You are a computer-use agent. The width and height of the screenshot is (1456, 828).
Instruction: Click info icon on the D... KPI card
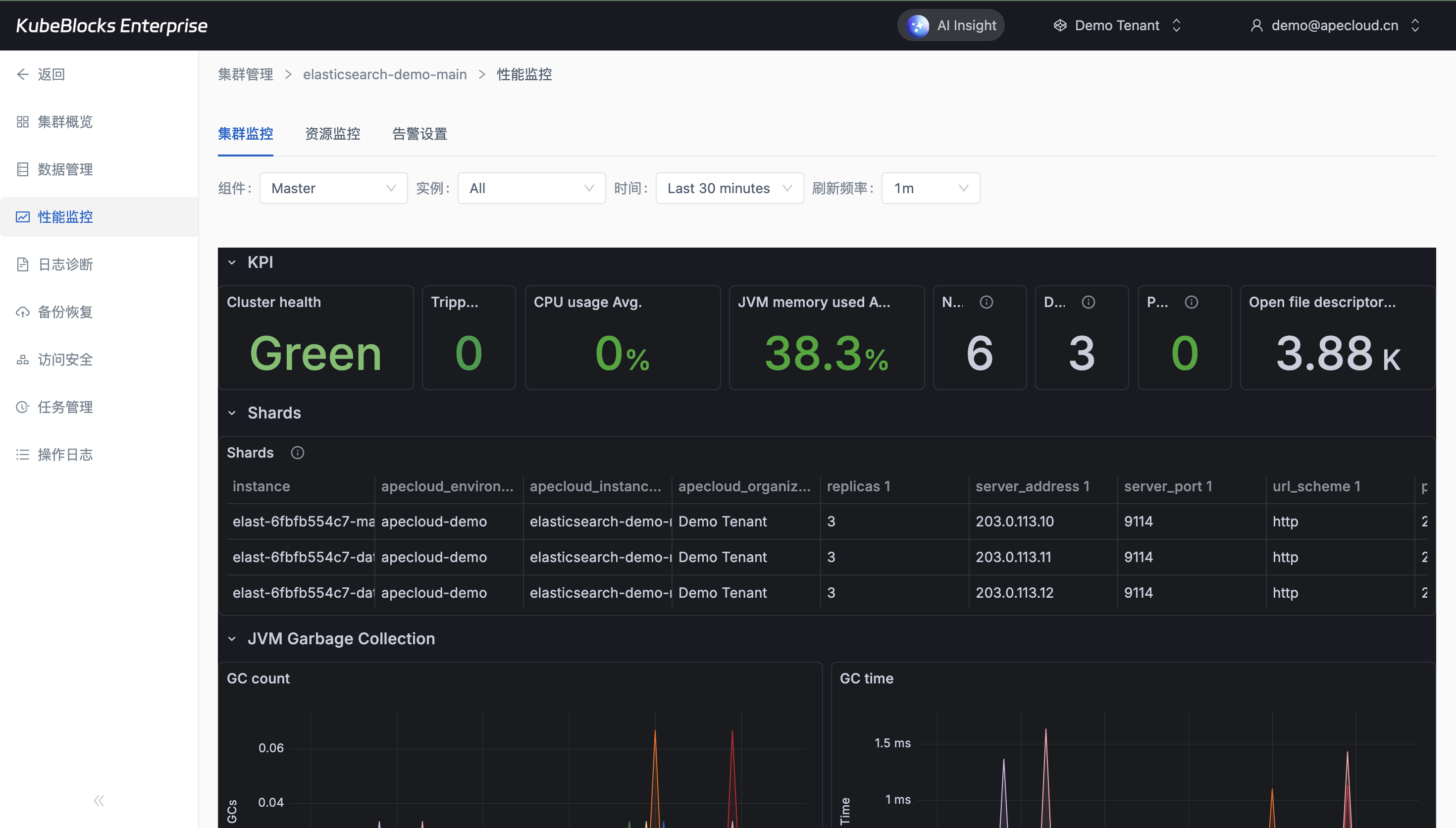(1088, 302)
